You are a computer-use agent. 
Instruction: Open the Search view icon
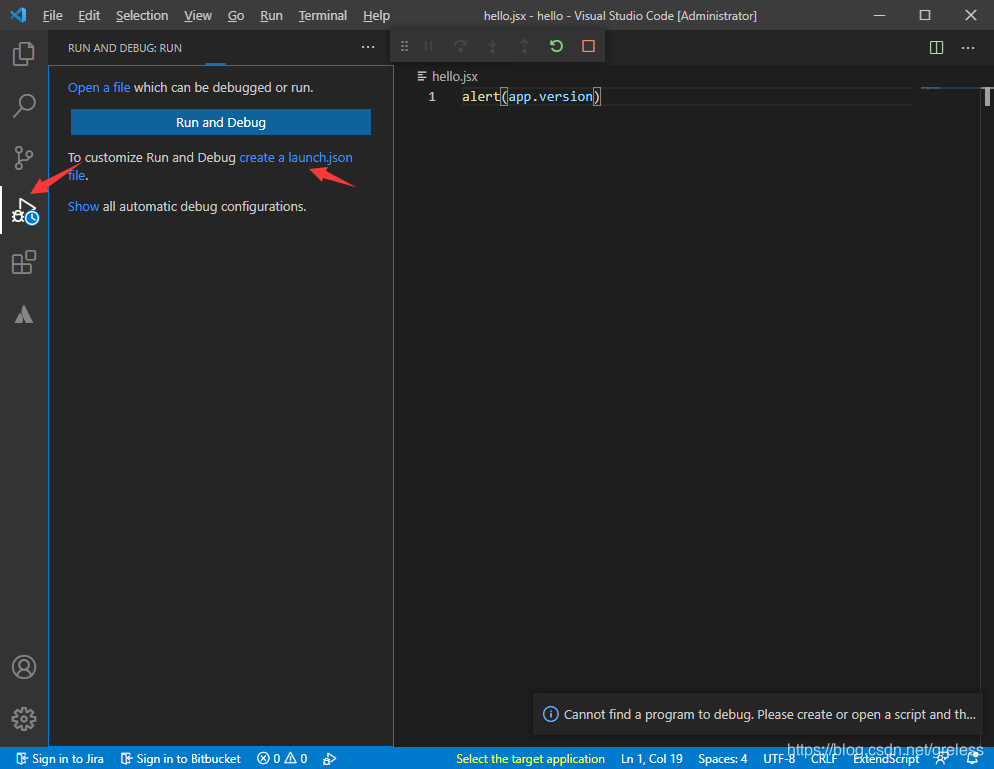click(23, 105)
